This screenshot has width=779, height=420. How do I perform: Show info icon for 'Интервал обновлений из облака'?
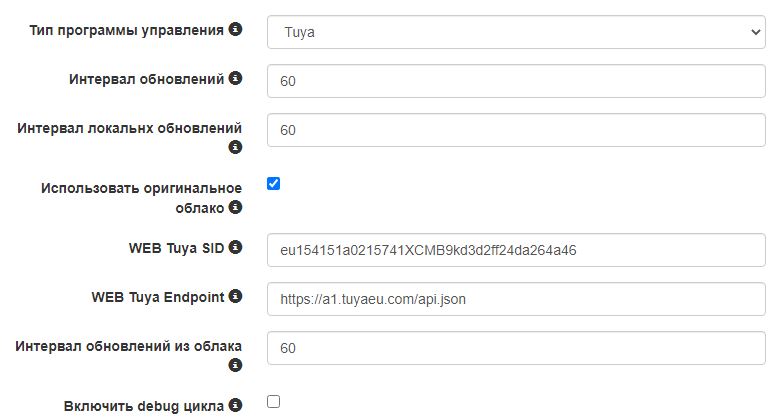click(236, 365)
